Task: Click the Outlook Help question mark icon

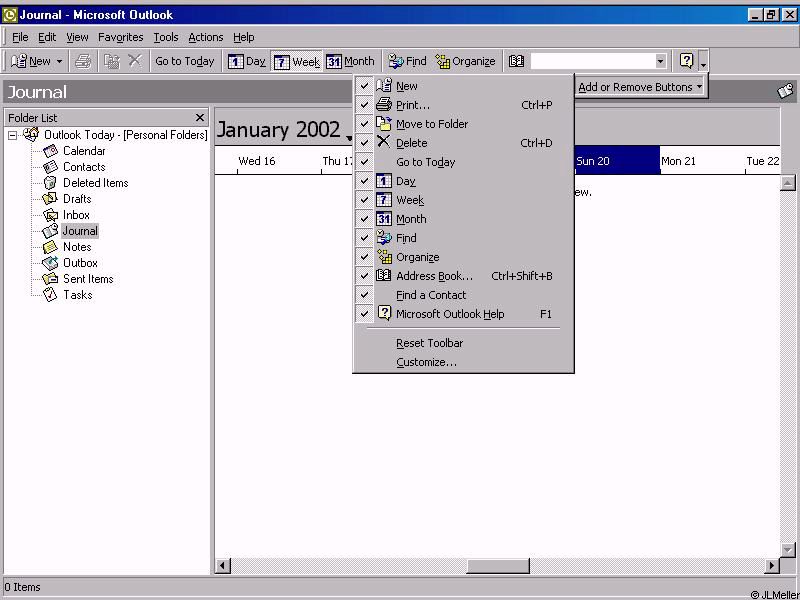Action: click(687, 61)
